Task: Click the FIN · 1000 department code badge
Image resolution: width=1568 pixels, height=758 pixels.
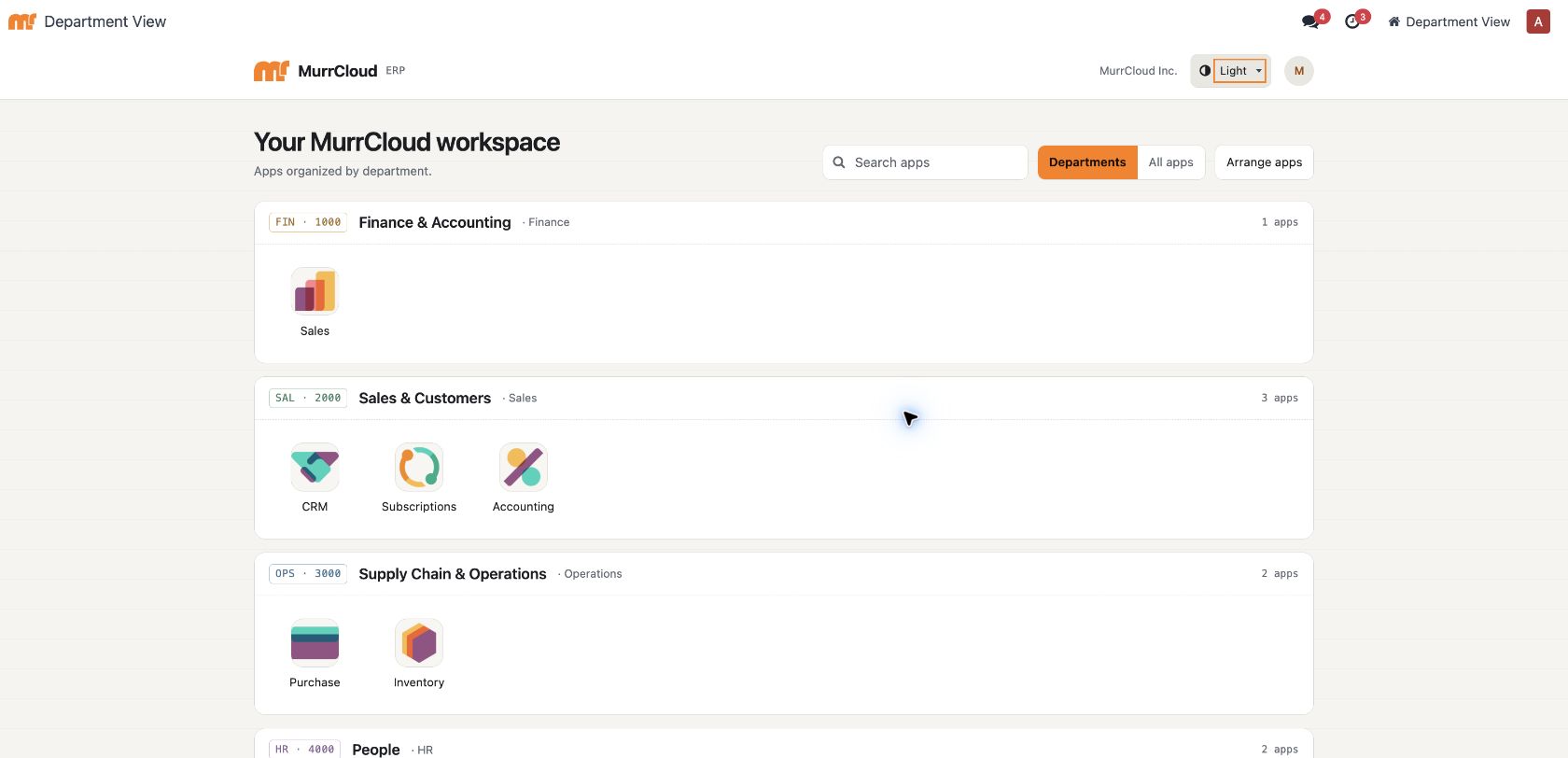Action: [x=308, y=222]
